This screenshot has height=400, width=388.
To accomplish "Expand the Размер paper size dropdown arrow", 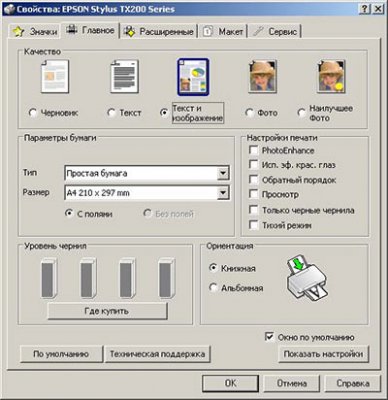I will pos(223,193).
